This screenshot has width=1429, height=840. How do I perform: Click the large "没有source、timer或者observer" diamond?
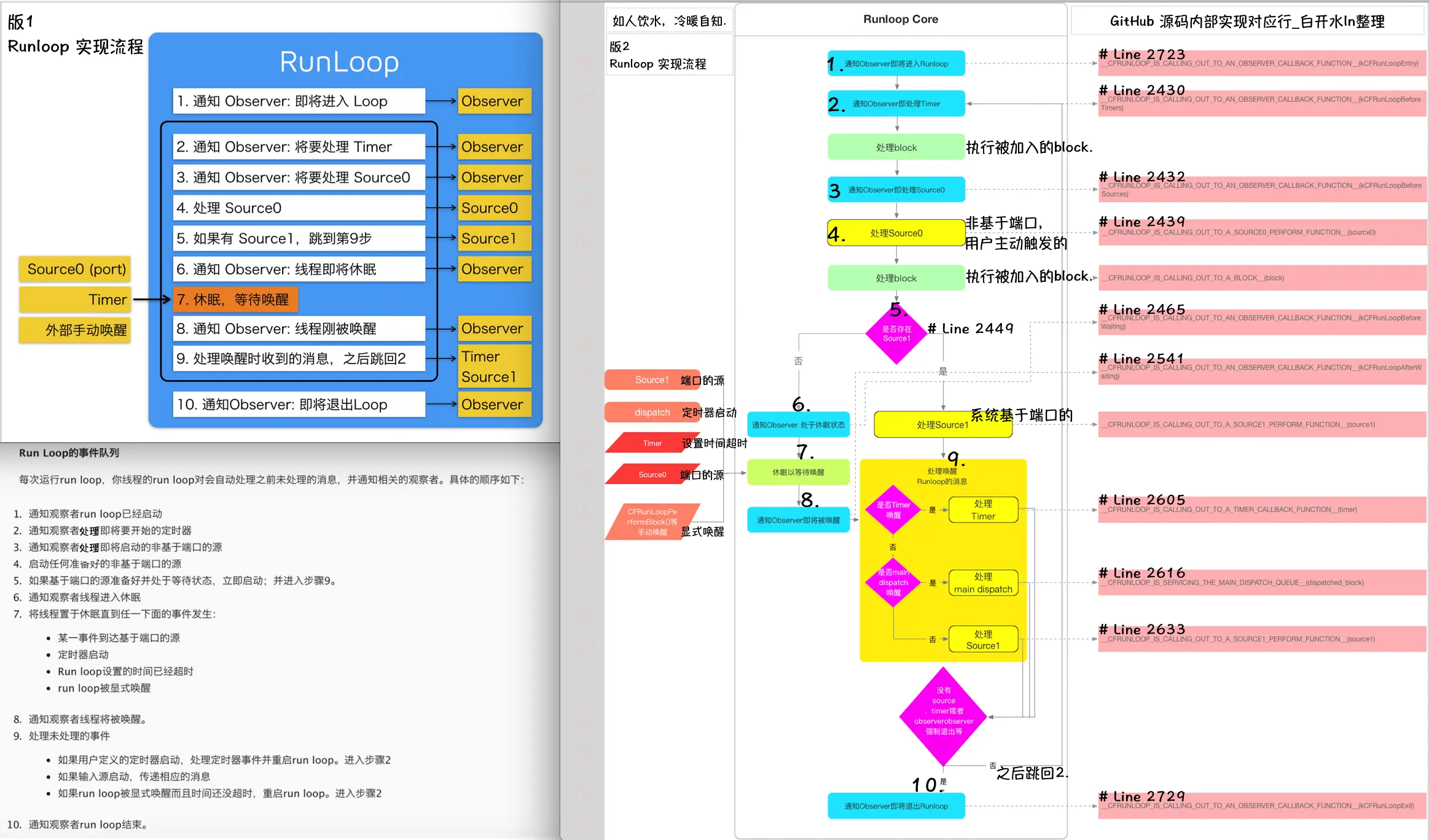(943, 717)
